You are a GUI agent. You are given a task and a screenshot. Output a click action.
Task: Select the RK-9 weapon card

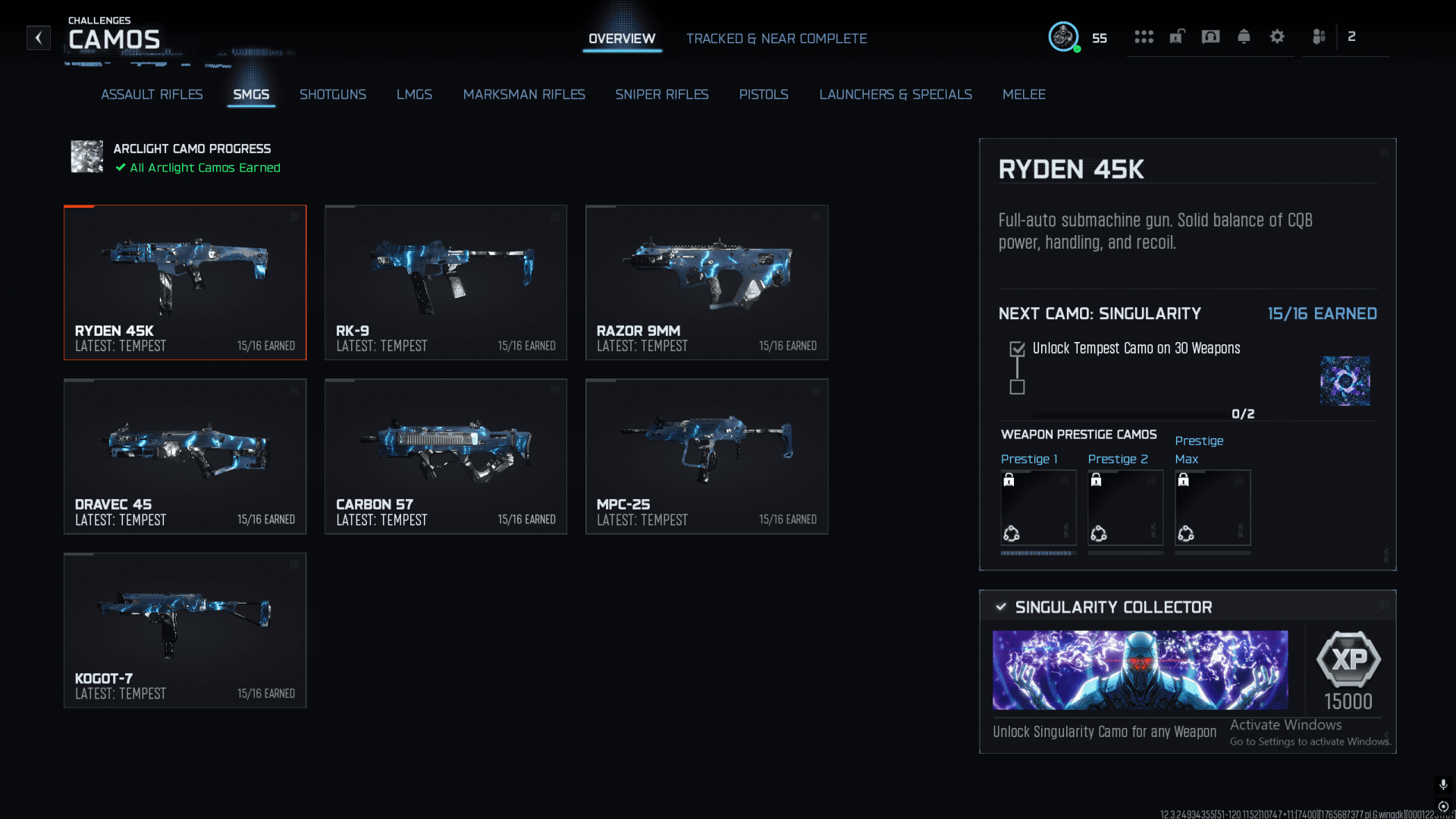point(445,282)
